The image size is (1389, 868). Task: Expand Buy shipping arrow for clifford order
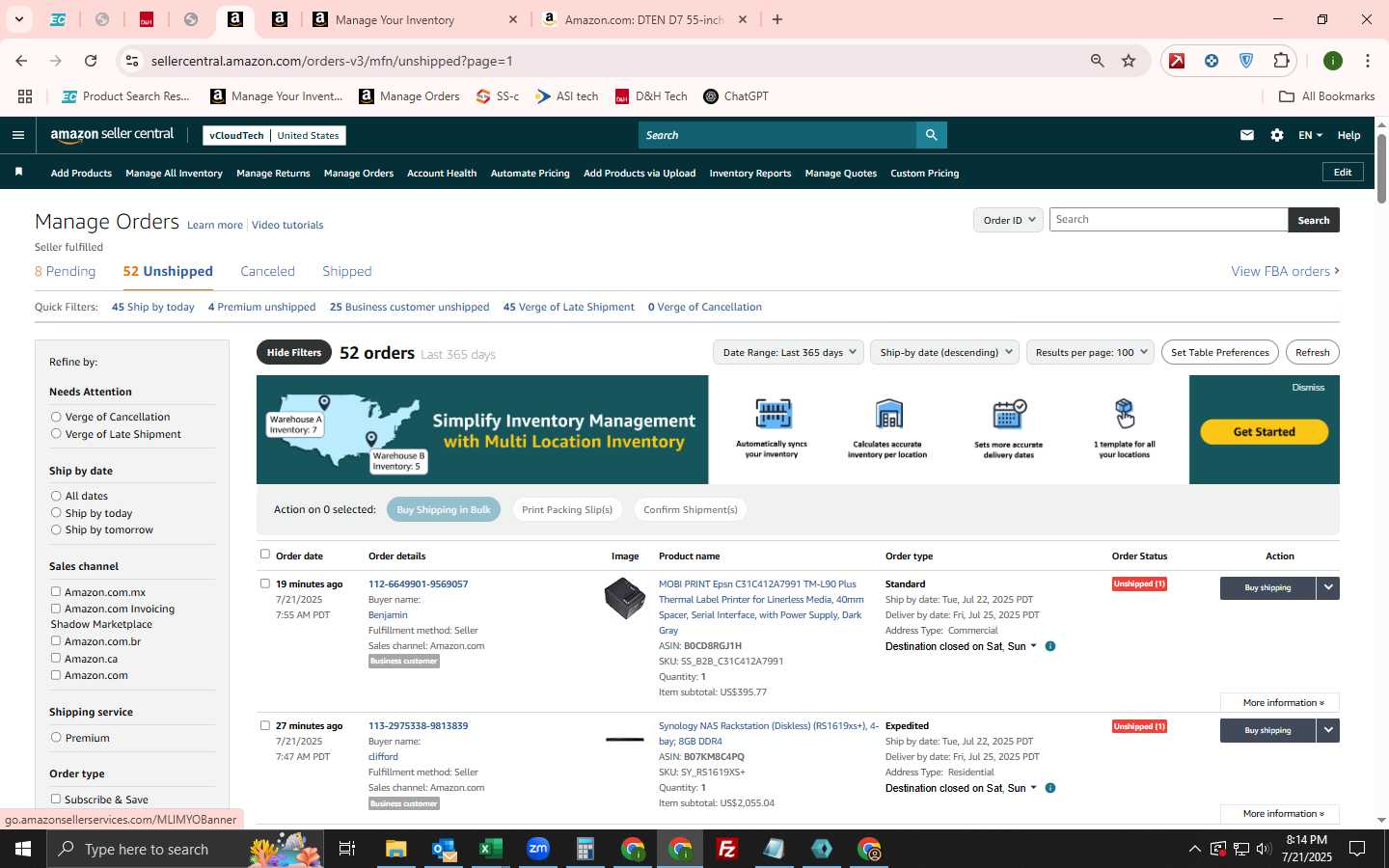coord(1328,730)
